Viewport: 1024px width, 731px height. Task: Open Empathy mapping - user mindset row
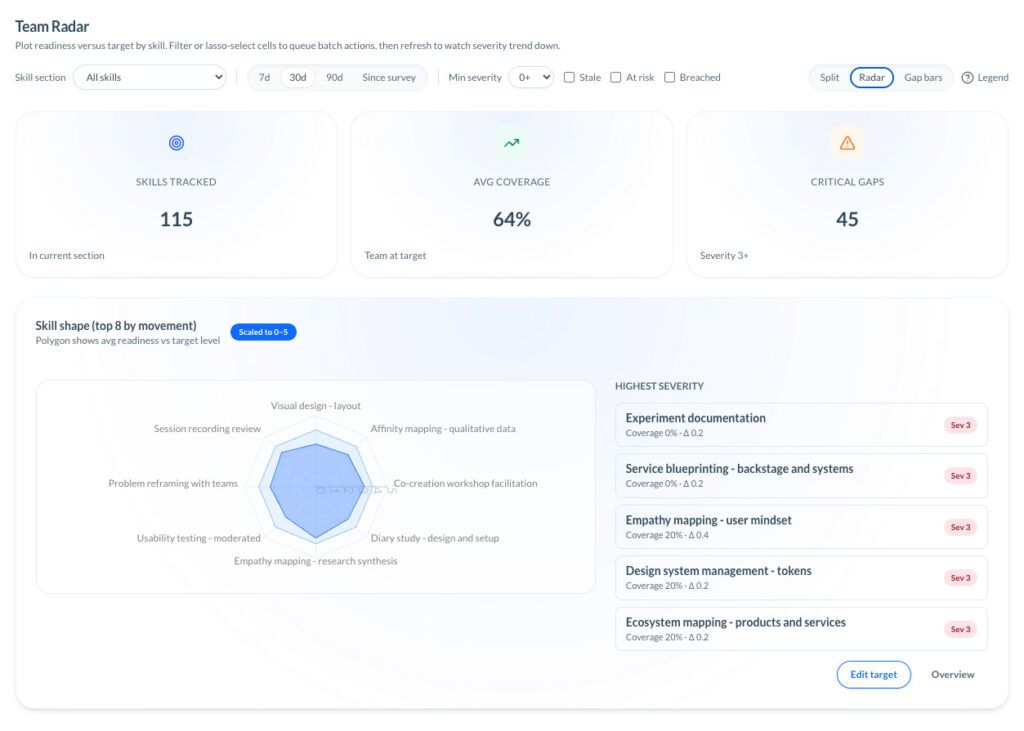pos(801,527)
